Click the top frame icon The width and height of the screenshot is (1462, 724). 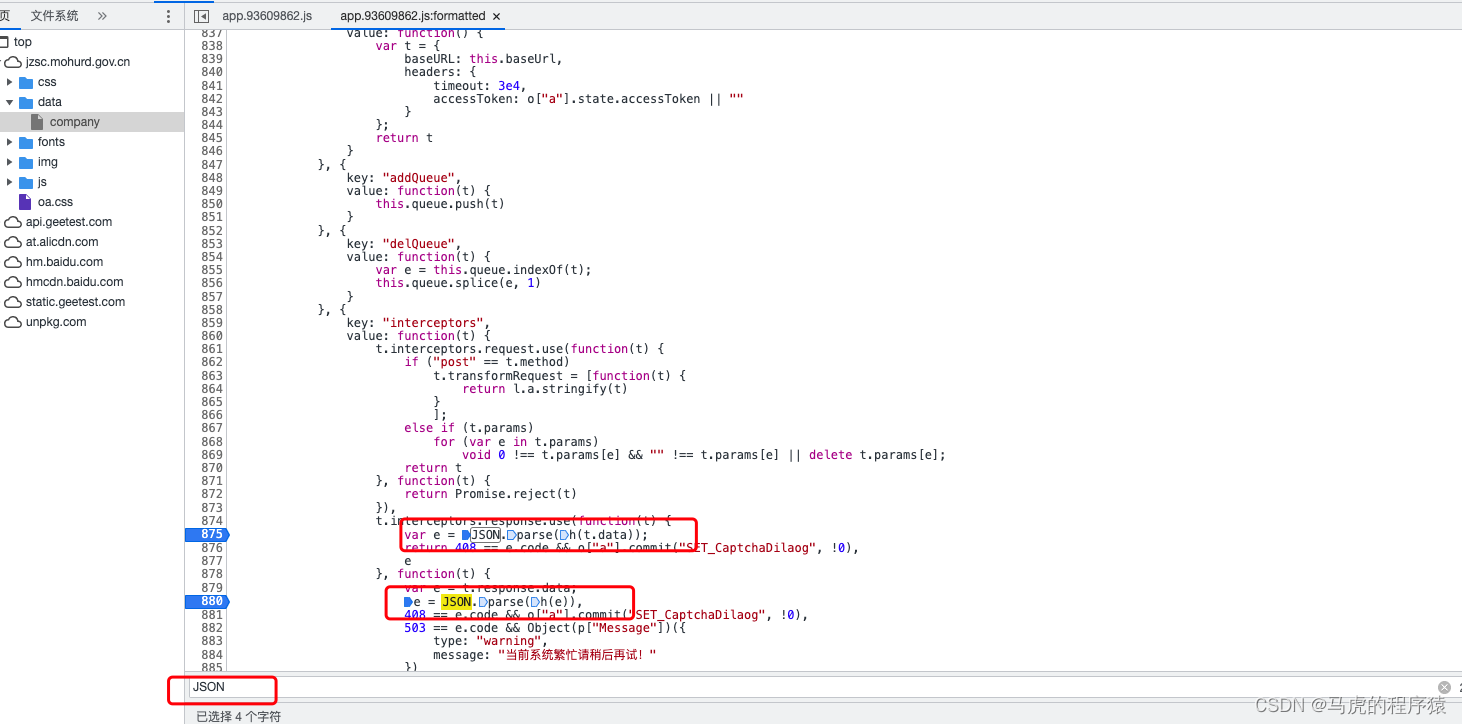coord(5,42)
